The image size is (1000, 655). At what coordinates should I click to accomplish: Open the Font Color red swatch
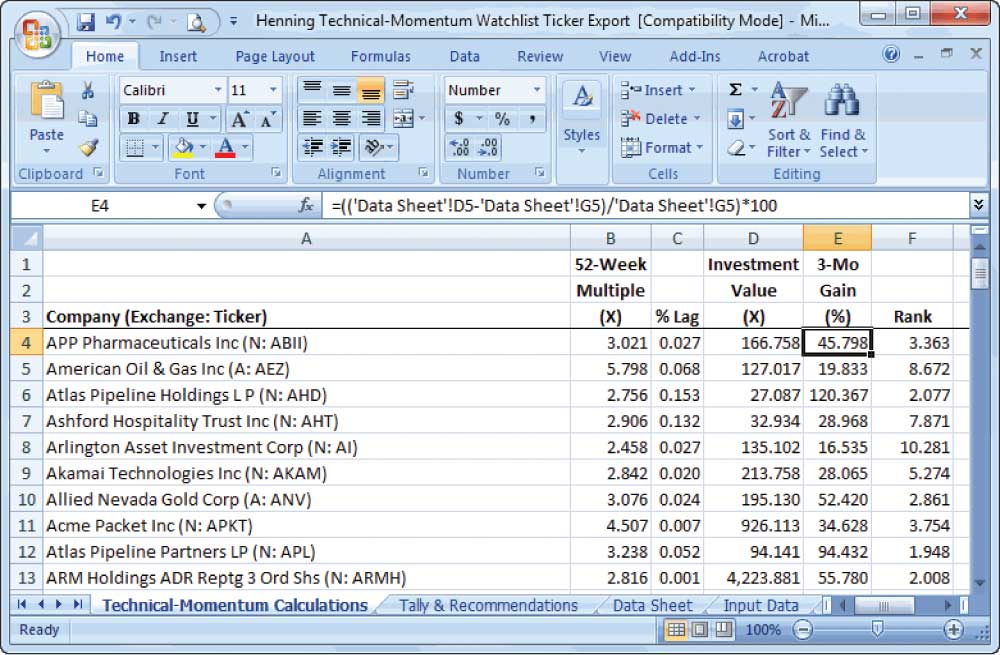(225, 148)
